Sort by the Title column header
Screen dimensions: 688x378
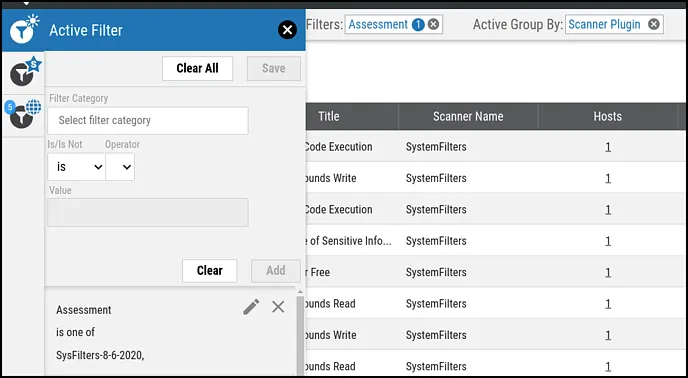[x=329, y=116]
